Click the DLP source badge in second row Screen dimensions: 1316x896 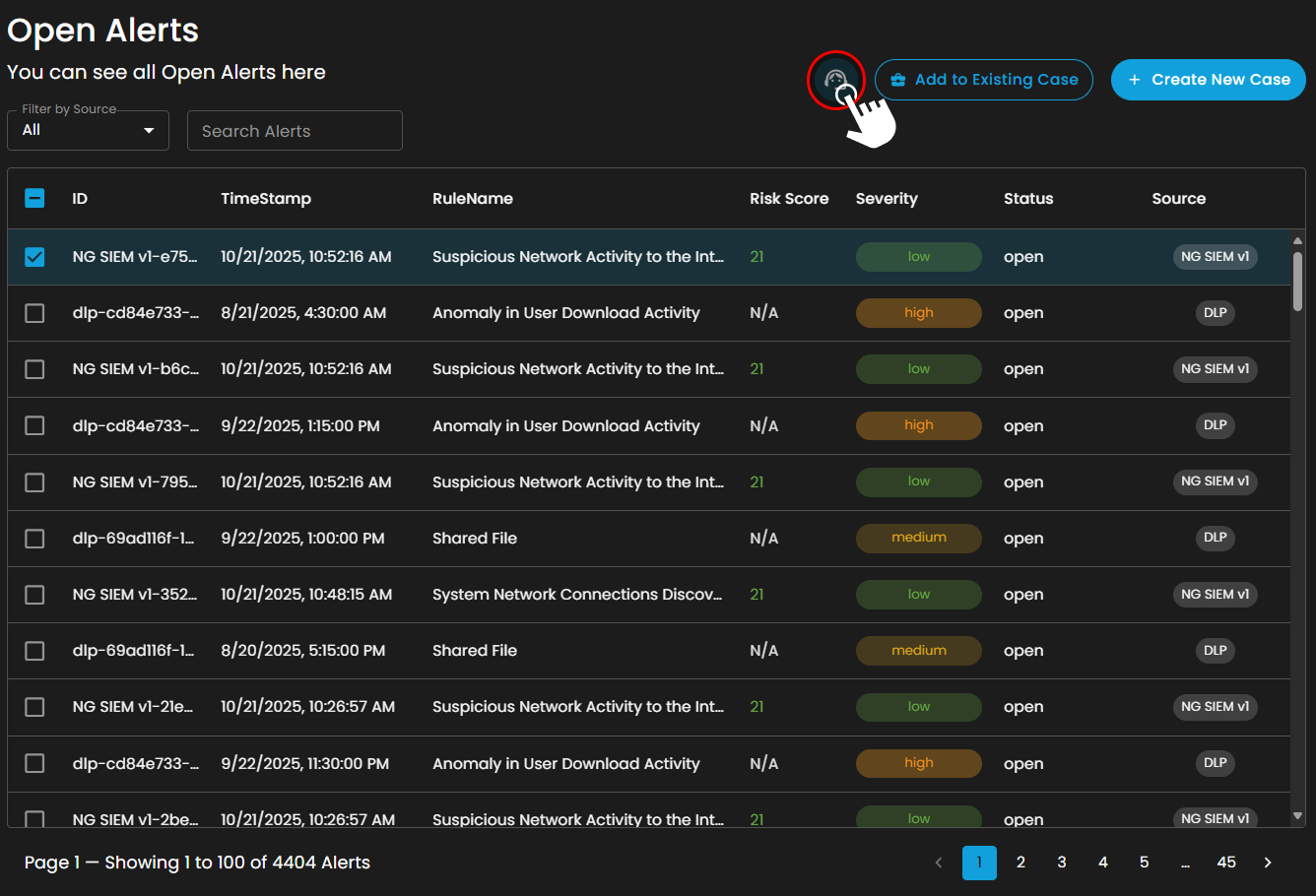1215,313
